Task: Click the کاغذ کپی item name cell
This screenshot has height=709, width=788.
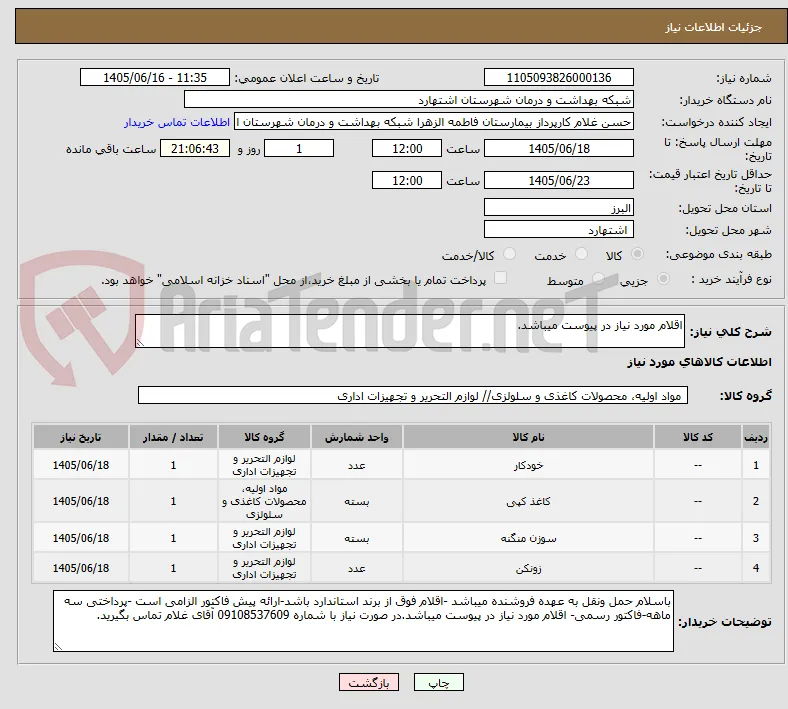Action: click(528, 501)
